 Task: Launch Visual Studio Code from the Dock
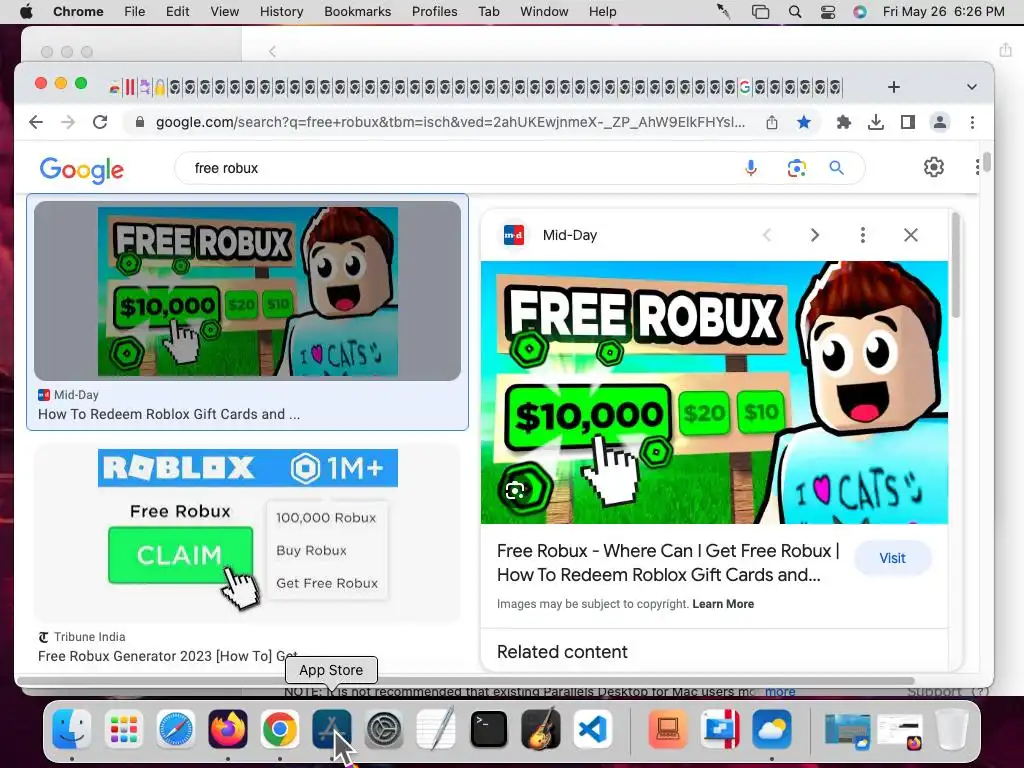pyautogui.click(x=593, y=729)
